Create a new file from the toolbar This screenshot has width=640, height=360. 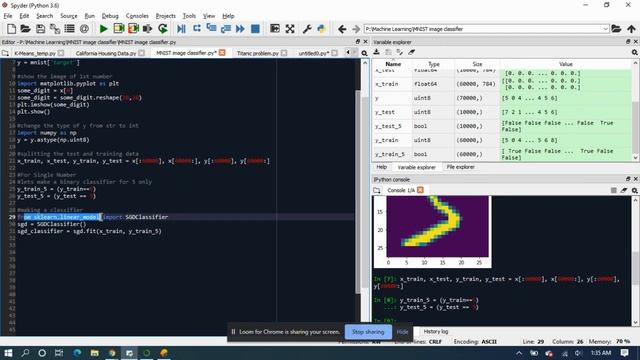pyautogui.click(x=11, y=29)
